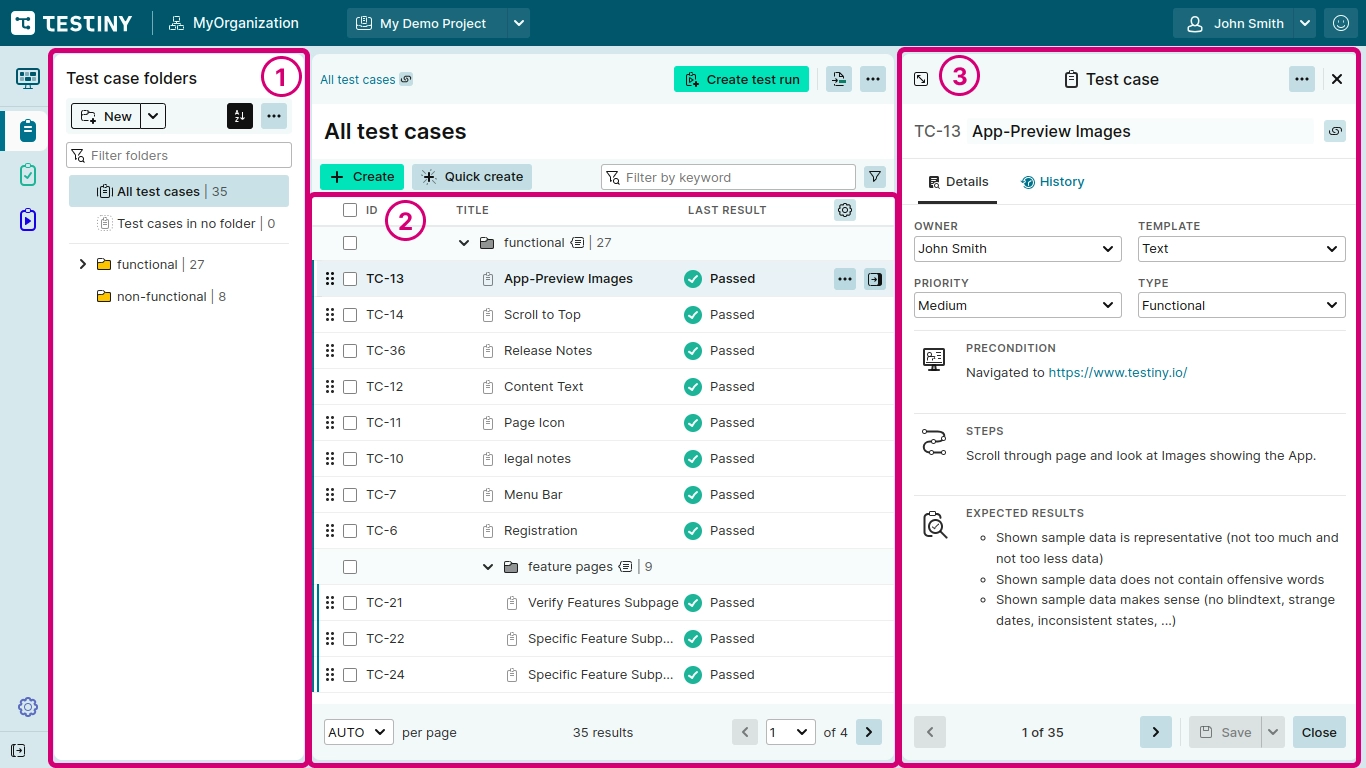The width and height of the screenshot is (1366, 768).
Task: Open the import/export icon beside Create test run
Action: tap(838, 79)
